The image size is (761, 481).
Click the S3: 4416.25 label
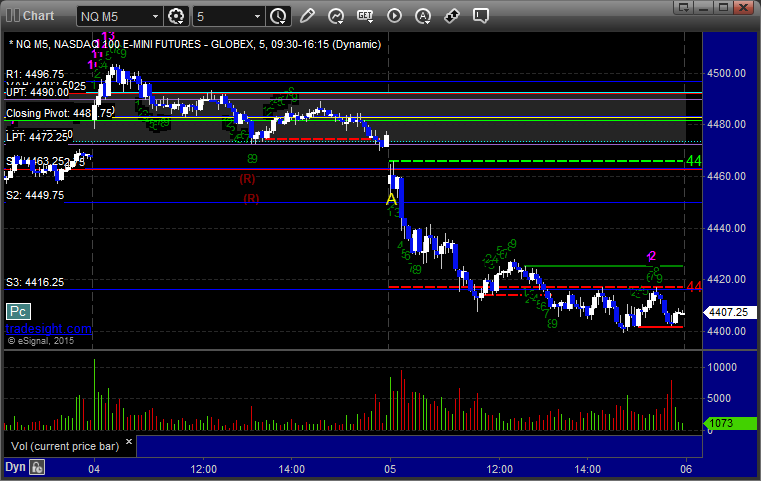tap(35, 282)
